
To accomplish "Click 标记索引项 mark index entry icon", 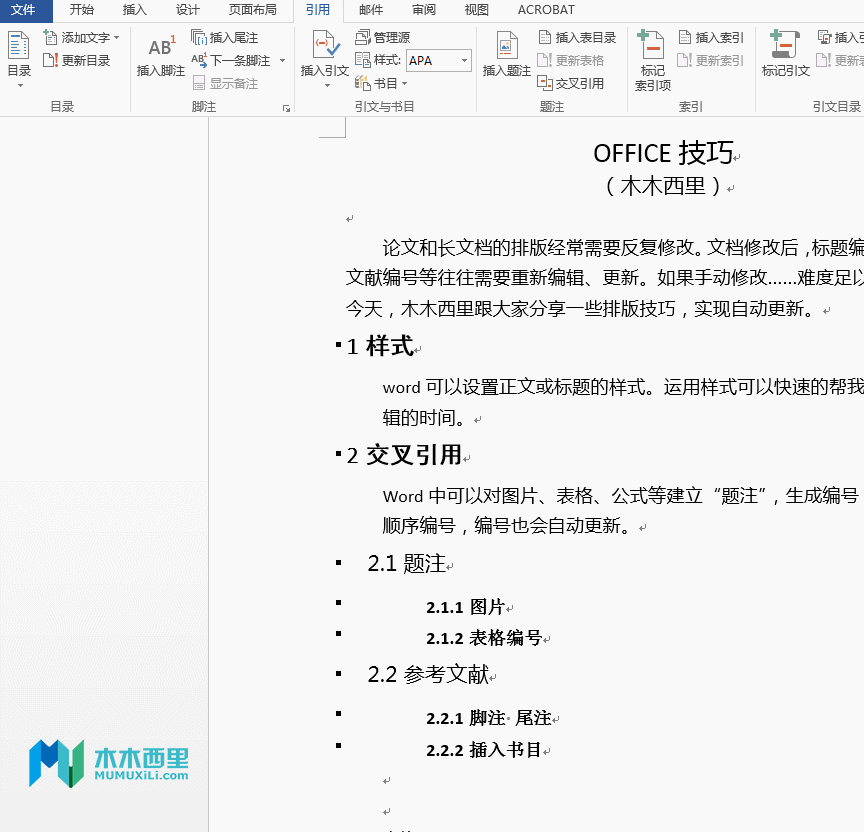I will tap(652, 45).
